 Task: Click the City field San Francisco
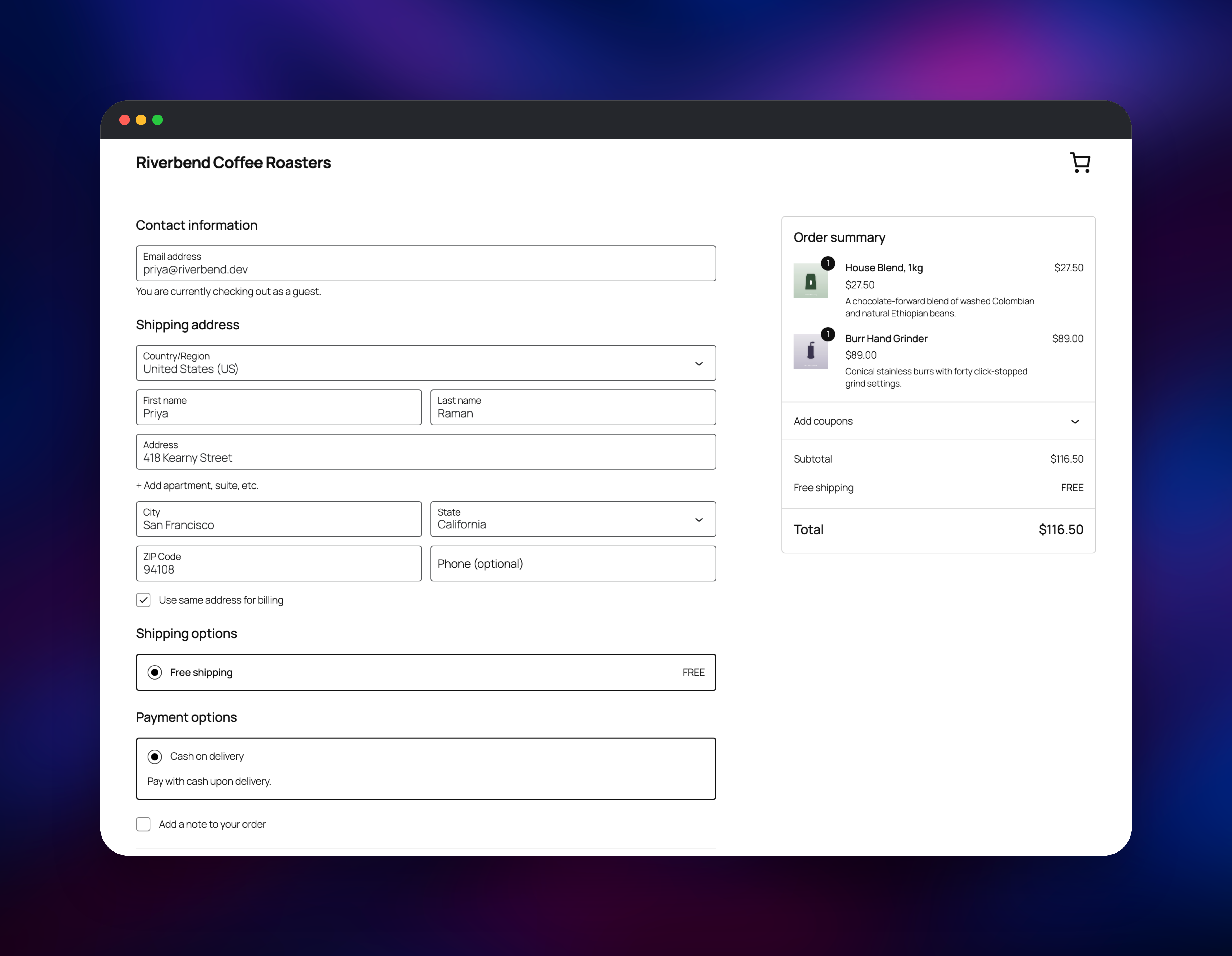click(x=279, y=519)
